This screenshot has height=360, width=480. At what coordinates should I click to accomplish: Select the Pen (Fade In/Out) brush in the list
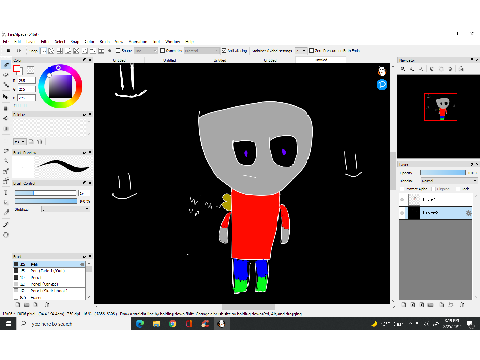tap(48, 271)
